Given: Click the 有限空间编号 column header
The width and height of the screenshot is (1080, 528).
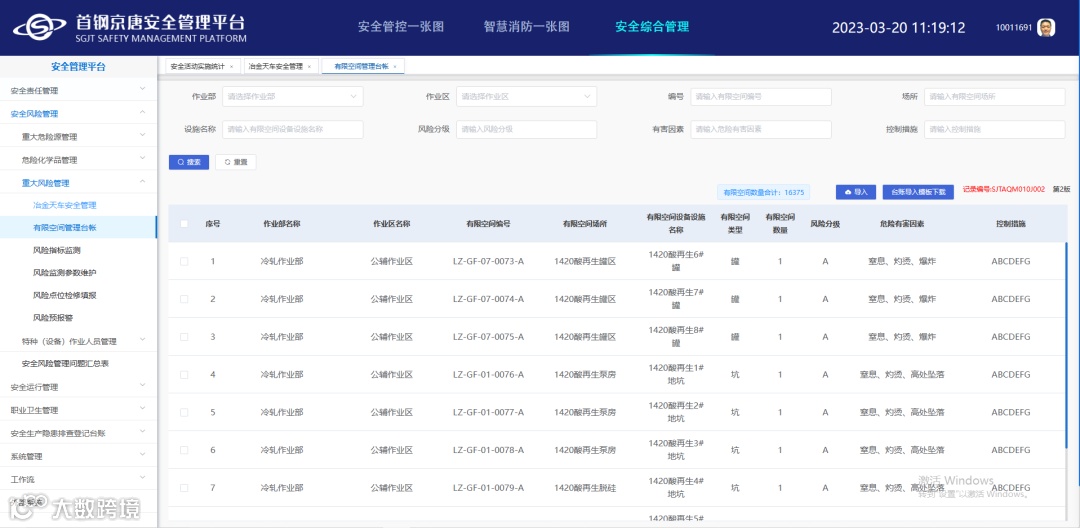Looking at the screenshot, I should click(x=488, y=224).
